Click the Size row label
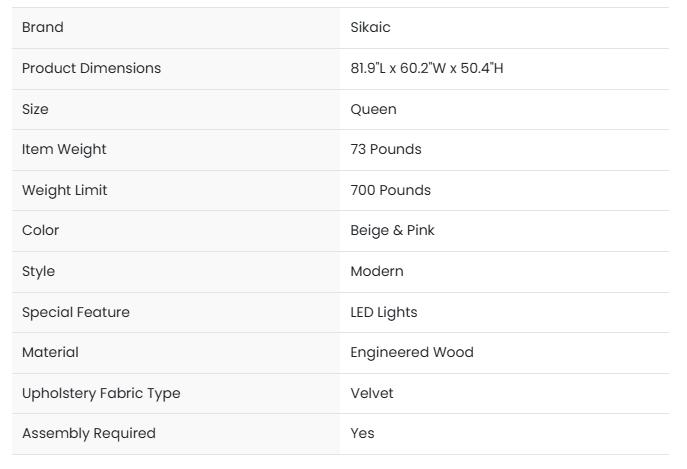The height and width of the screenshot is (469, 687). [35, 109]
